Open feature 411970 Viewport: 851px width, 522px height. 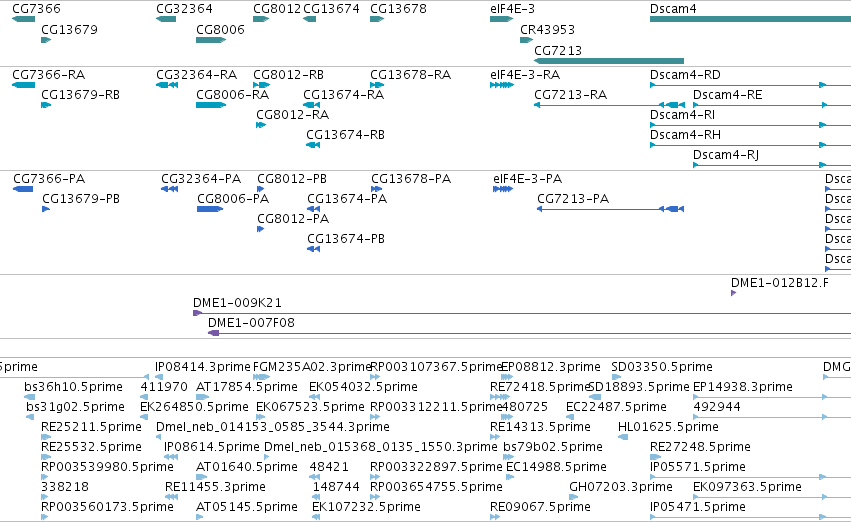point(164,387)
